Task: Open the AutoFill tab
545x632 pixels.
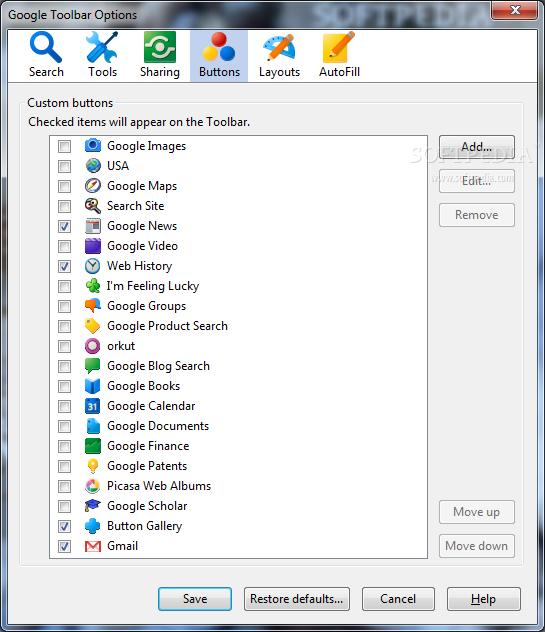Action: click(339, 56)
